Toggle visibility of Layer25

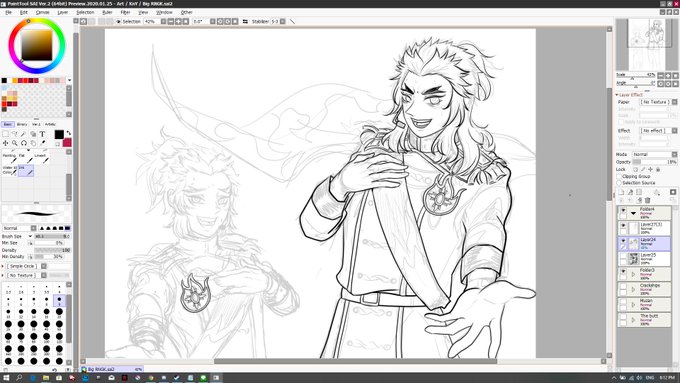[x=623, y=256]
